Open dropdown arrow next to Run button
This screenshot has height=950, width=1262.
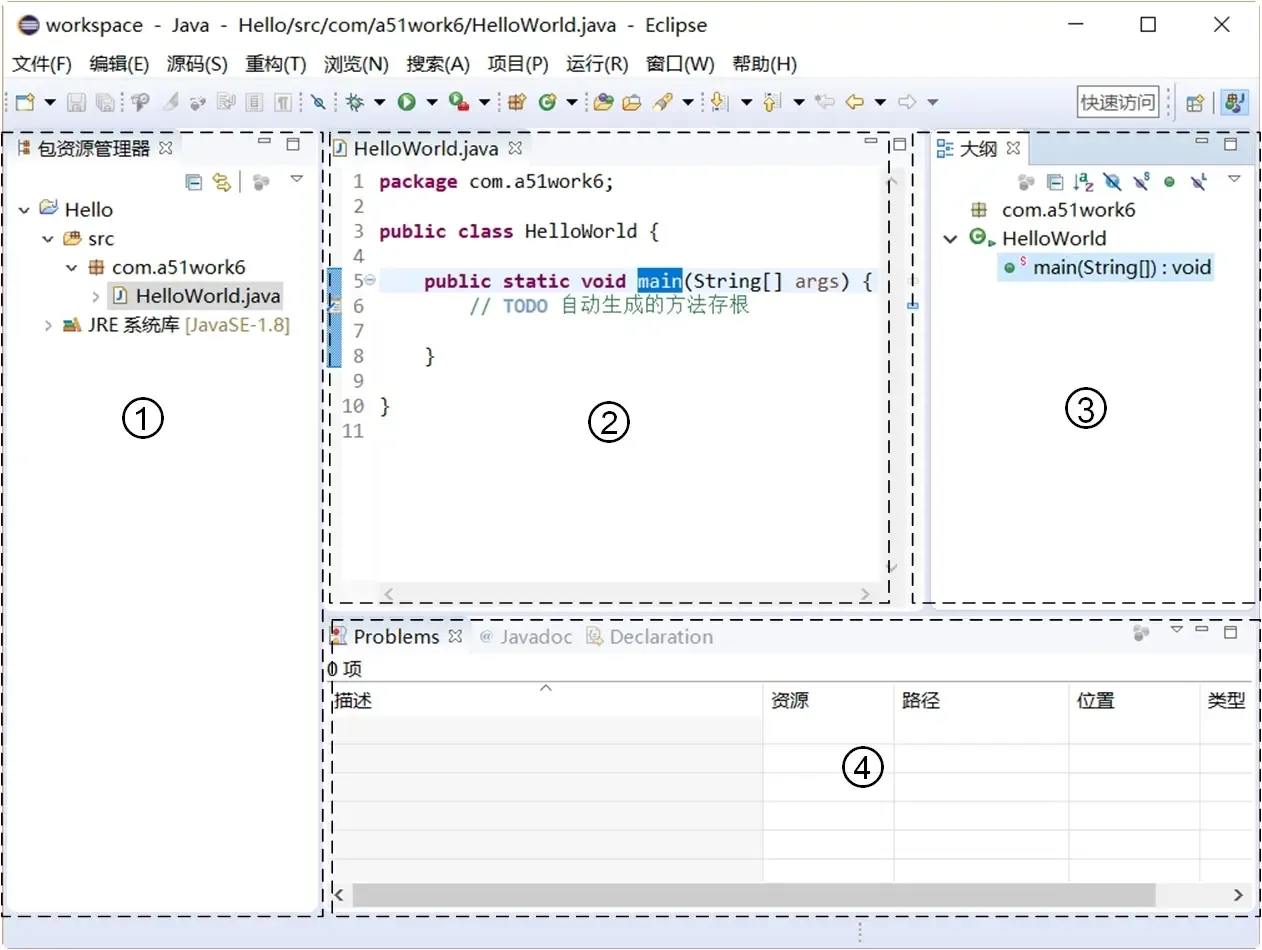[x=432, y=102]
